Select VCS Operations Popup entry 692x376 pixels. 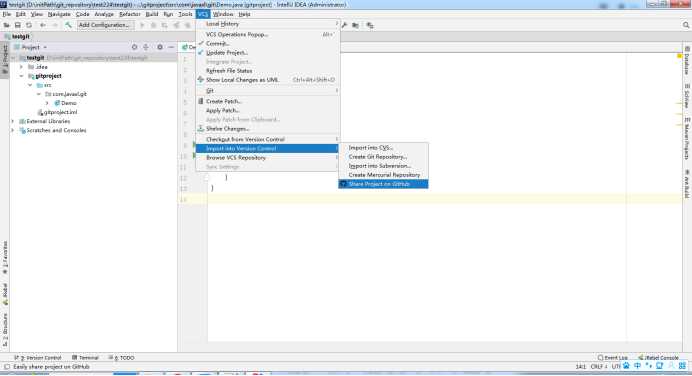(268, 34)
